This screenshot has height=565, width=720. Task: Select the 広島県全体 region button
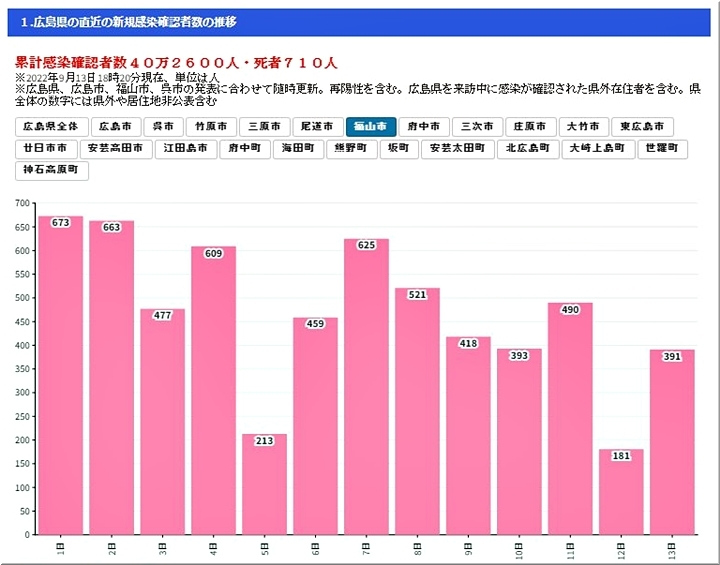pyautogui.click(x=50, y=127)
